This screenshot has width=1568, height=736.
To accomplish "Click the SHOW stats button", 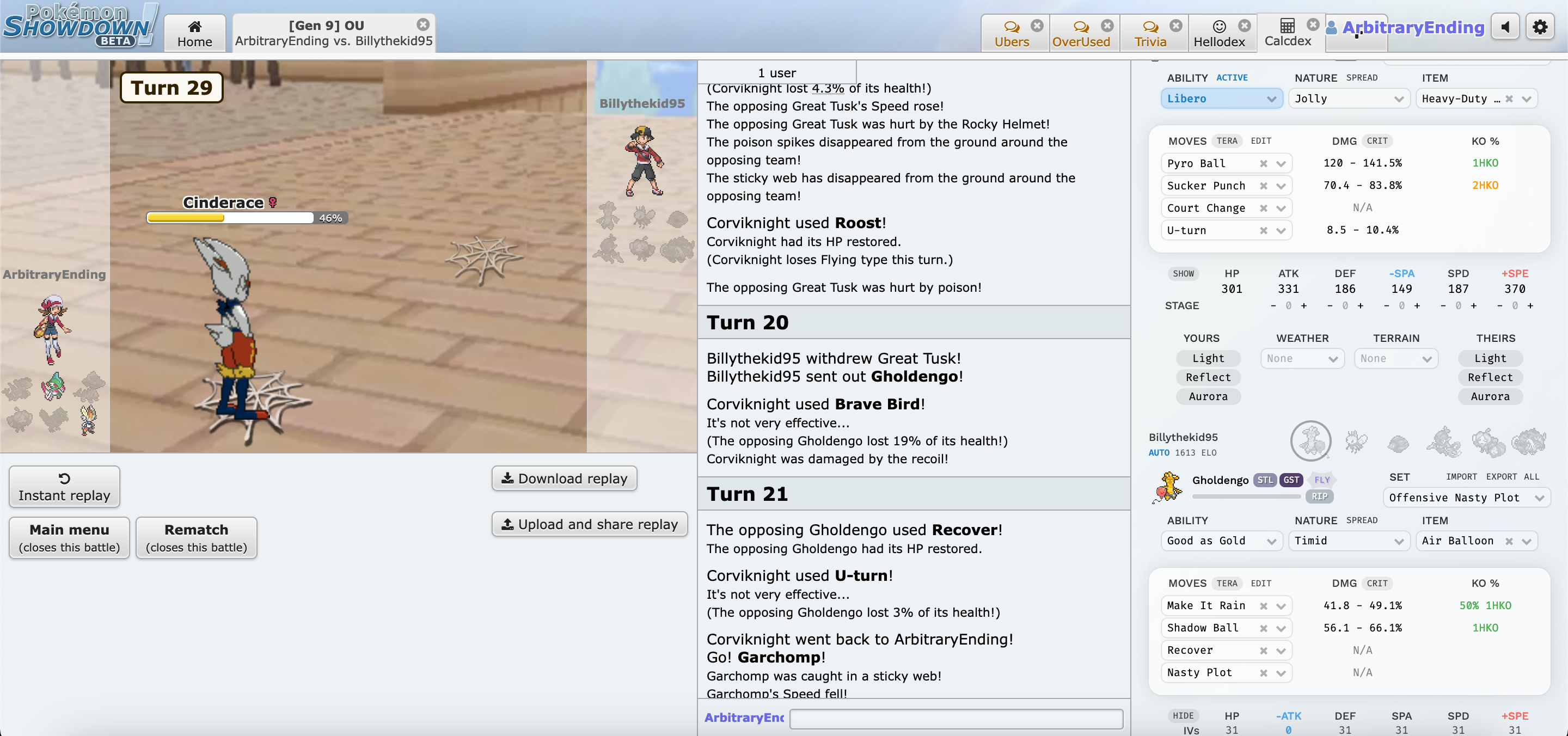I will pos(1183,273).
